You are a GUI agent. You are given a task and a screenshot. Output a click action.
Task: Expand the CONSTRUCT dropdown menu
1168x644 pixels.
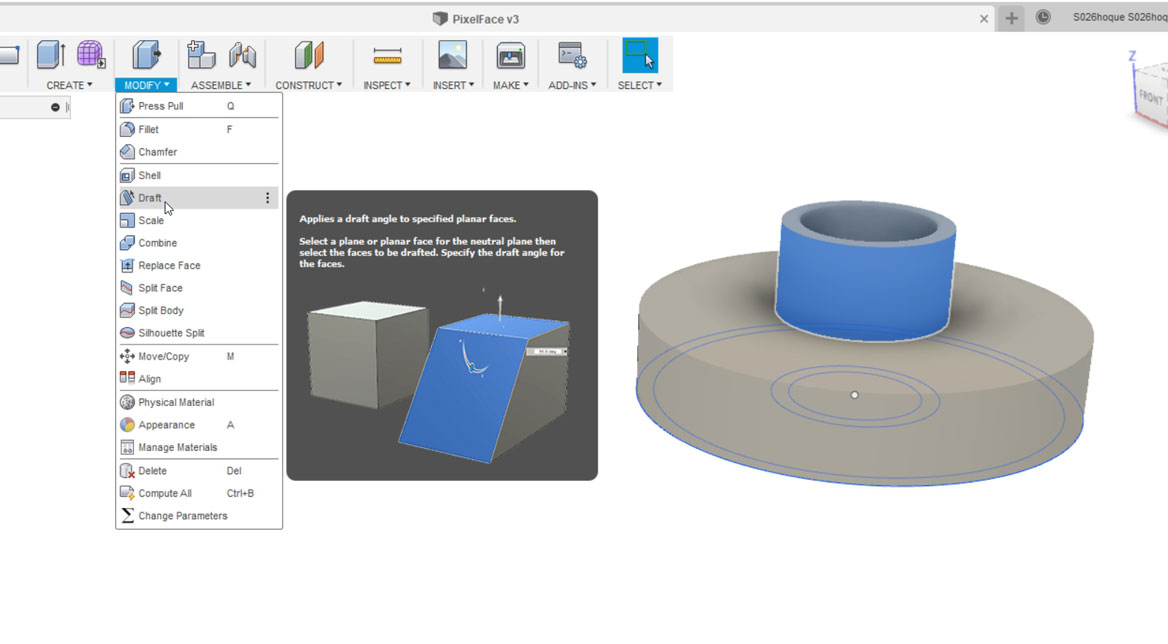click(x=308, y=85)
